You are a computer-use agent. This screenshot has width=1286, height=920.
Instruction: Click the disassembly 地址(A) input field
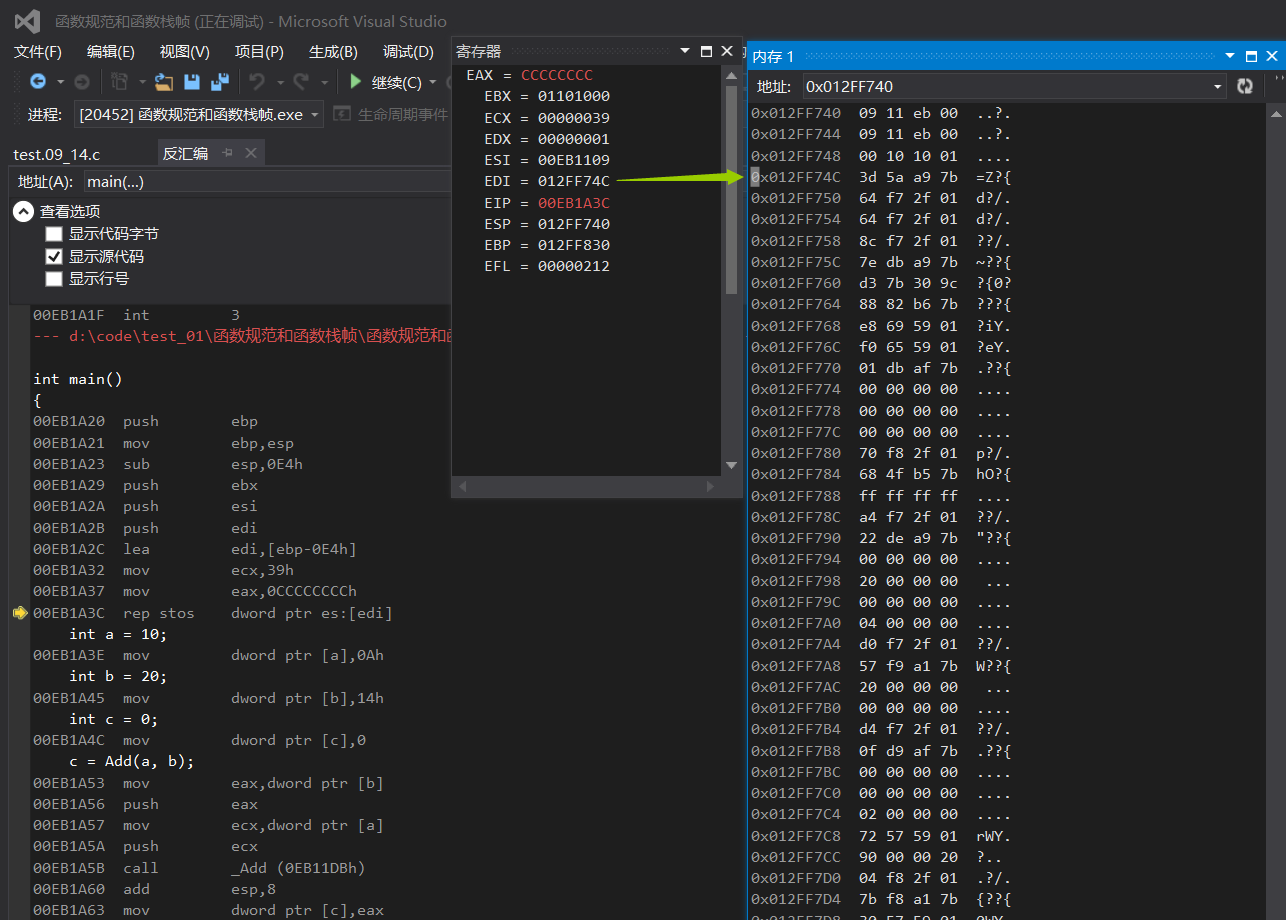266,181
